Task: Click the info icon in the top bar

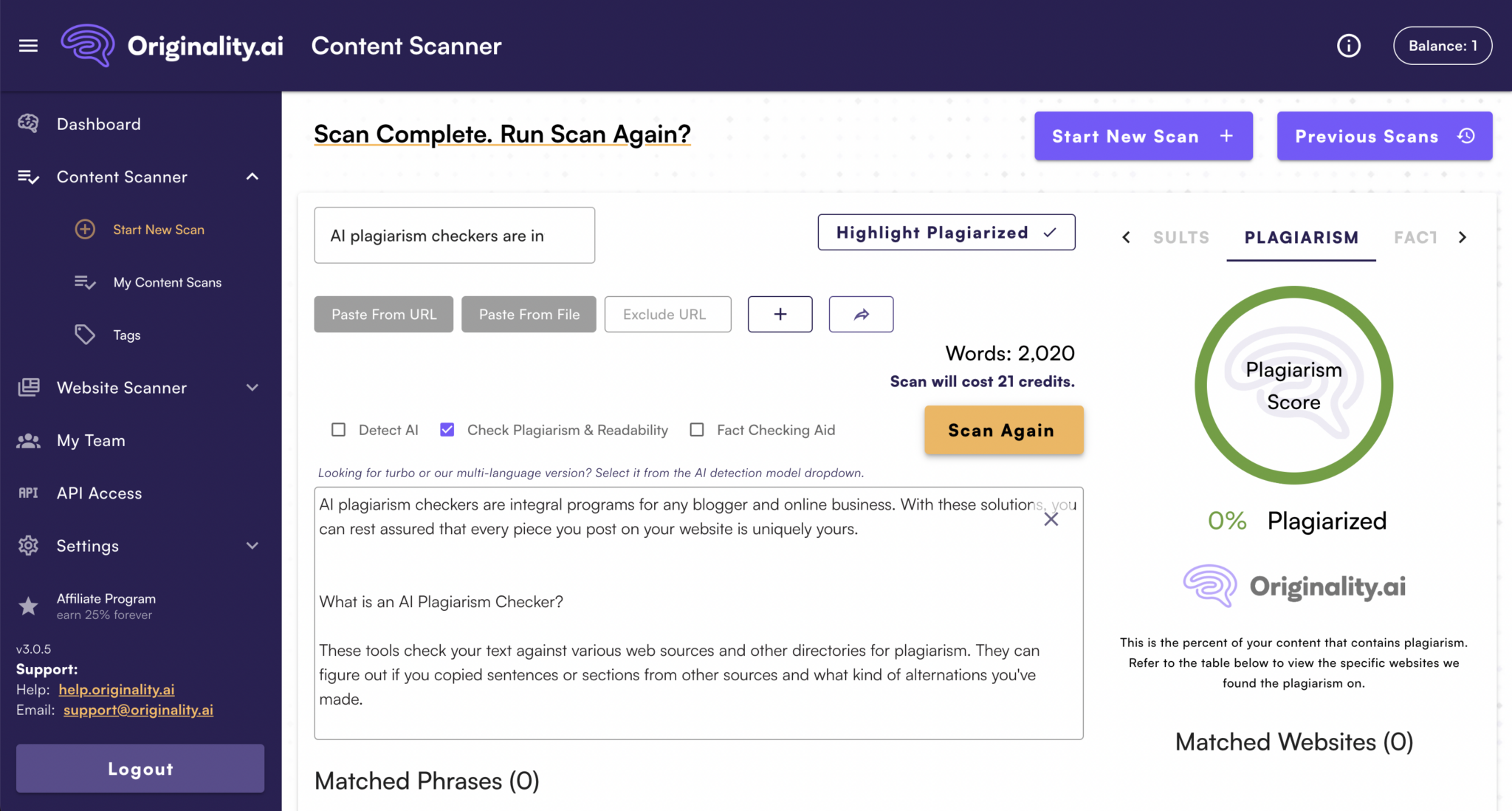Action: click(1349, 45)
